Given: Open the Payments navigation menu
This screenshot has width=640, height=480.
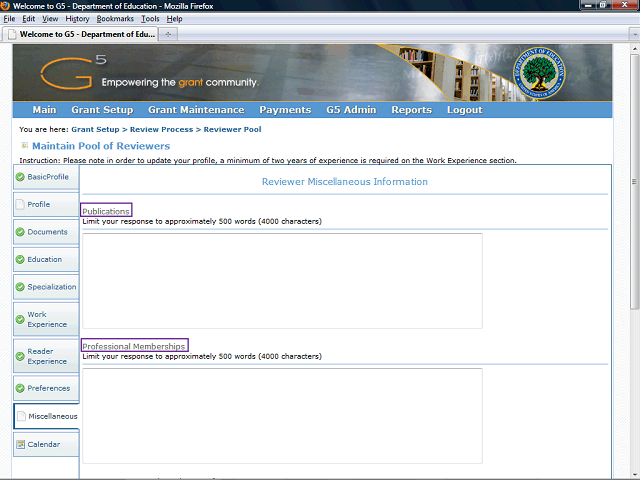Looking at the screenshot, I should click(285, 110).
